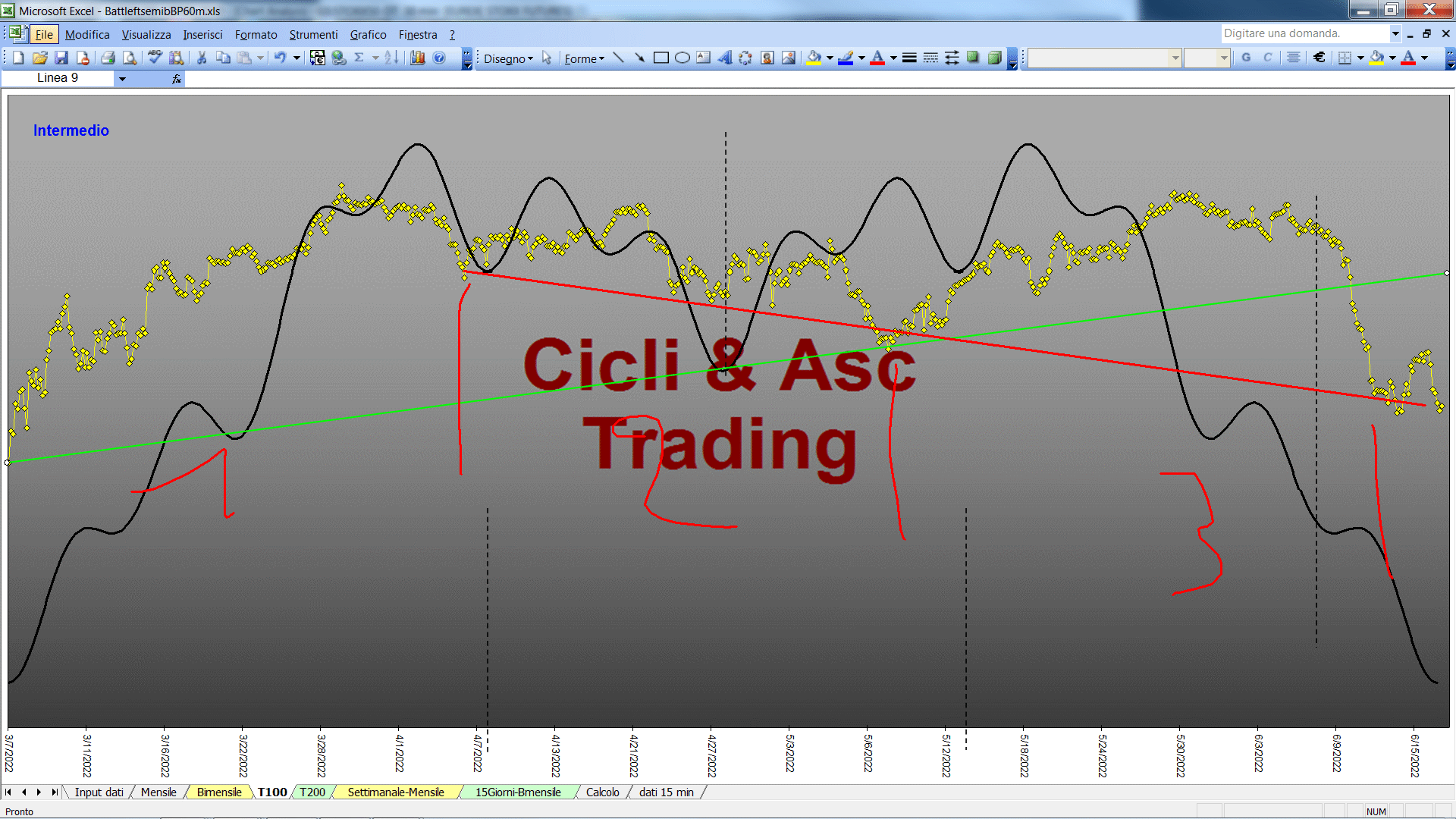Screen dimensions: 1456x819
Task: Expand the Paste options arrow
Action: click(260, 58)
